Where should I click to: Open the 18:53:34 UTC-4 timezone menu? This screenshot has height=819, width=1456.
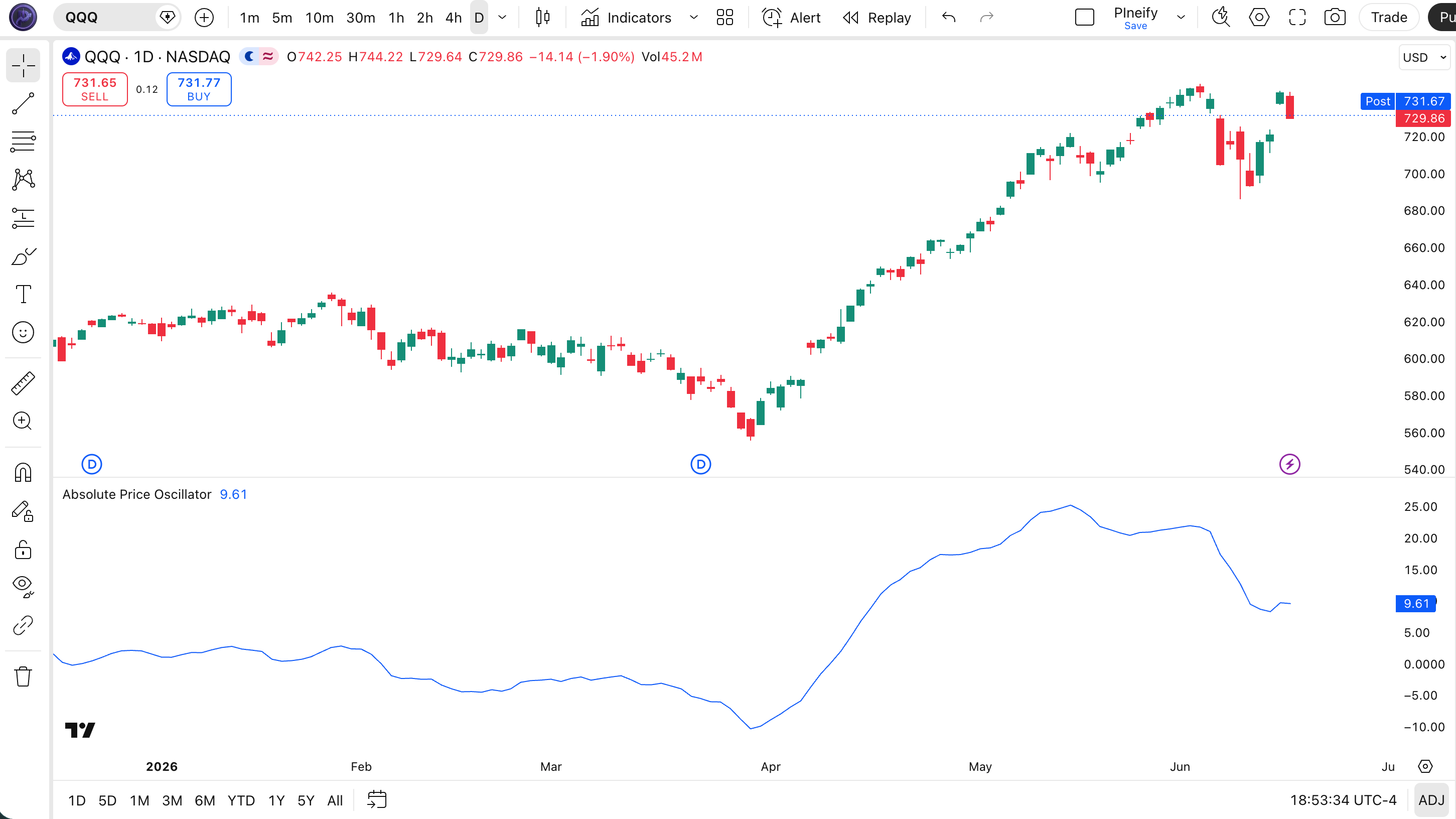tap(1343, 800)
